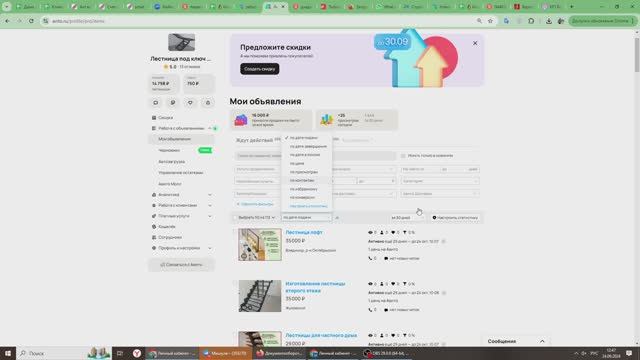640x360 pixels.
Task: Open notifications bell icon under profile balance
Action: click(x=208, y=102)
